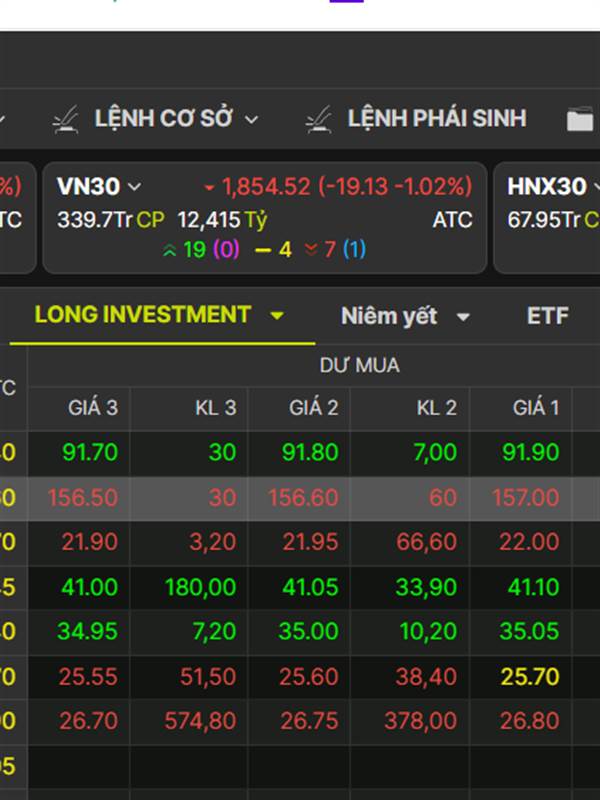Click the gavel icon beside LỆNH CƠ SỞ

coord(66,119)
